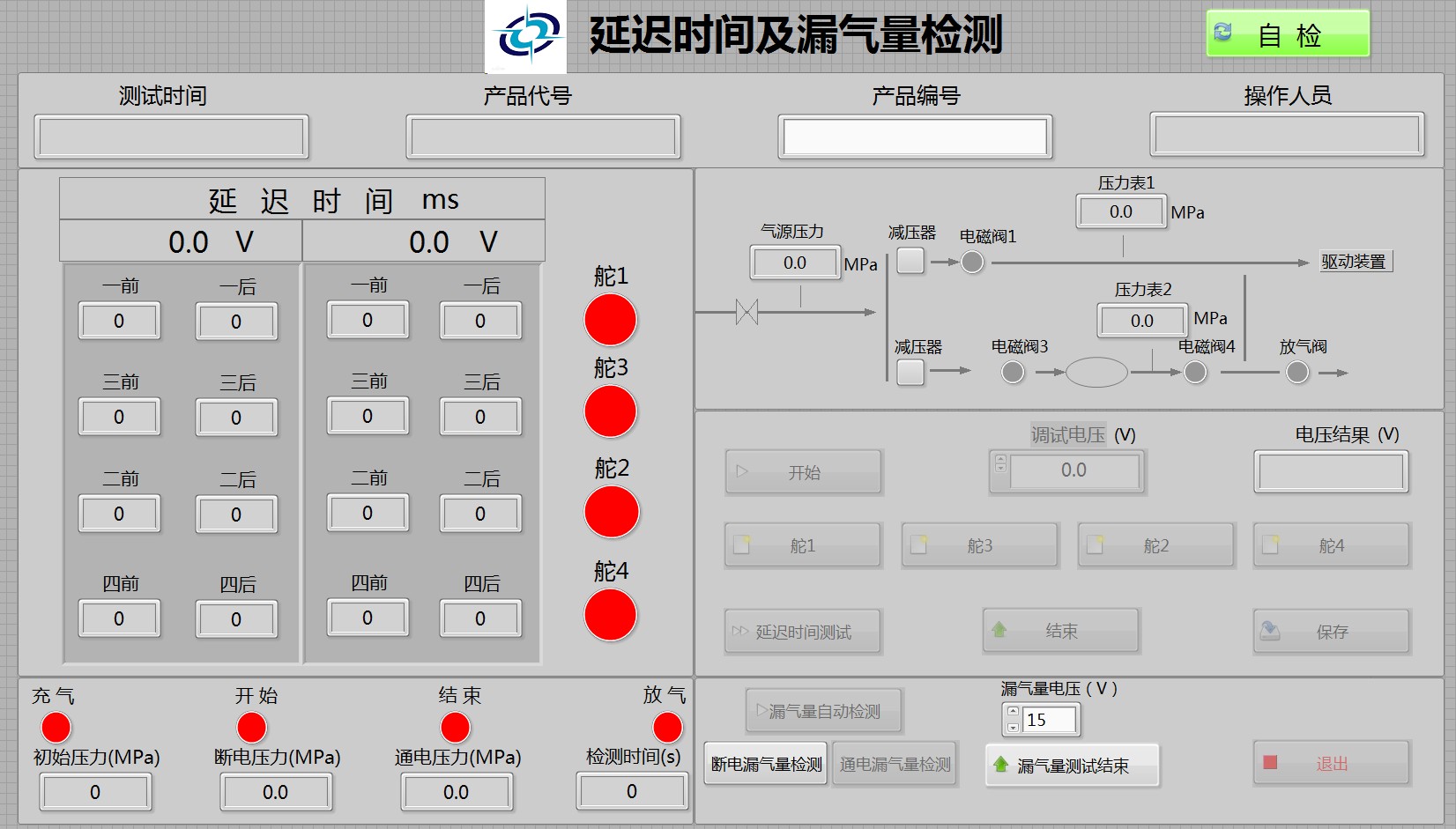Click the 自检 self-check button

click(x=1288, y=33)
